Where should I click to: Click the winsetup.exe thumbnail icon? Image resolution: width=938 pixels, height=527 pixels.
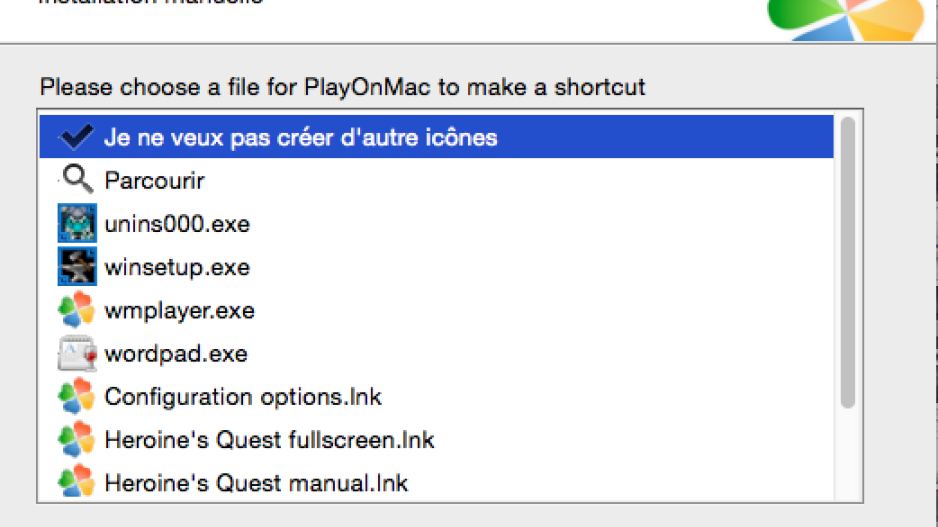(77, 266)
